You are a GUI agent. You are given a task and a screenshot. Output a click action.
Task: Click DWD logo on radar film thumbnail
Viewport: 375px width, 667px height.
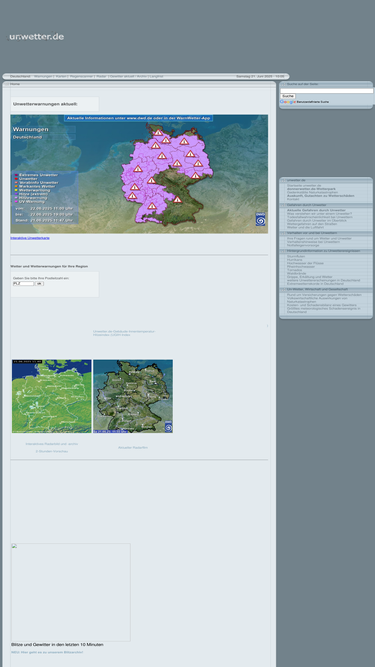pos(168,426)
